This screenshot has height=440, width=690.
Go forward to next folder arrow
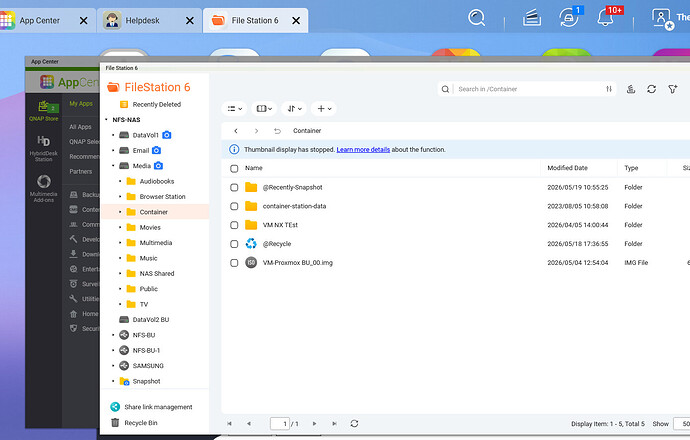256,131
